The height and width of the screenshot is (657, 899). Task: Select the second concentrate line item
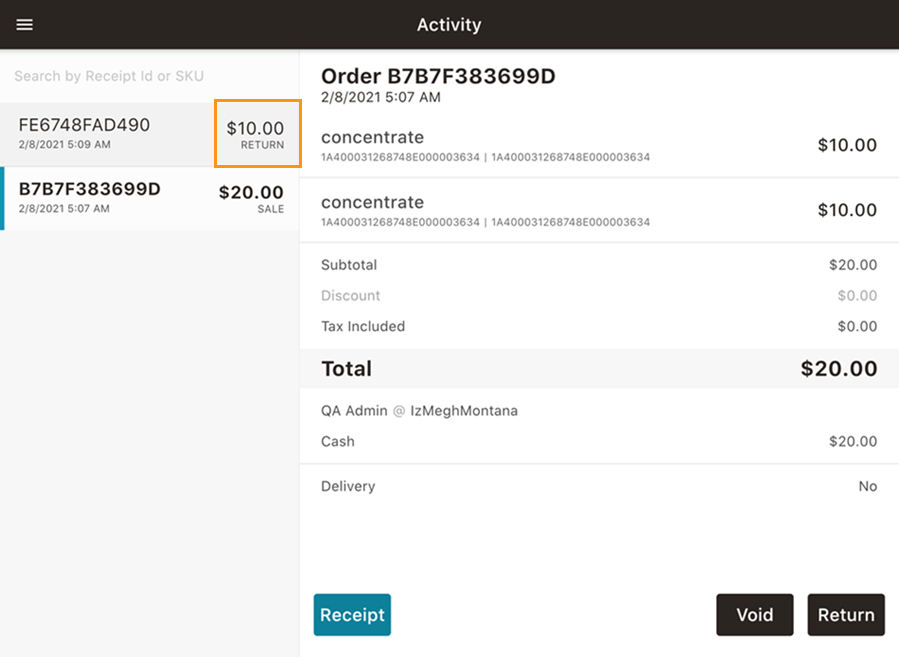tap(599, 210)
